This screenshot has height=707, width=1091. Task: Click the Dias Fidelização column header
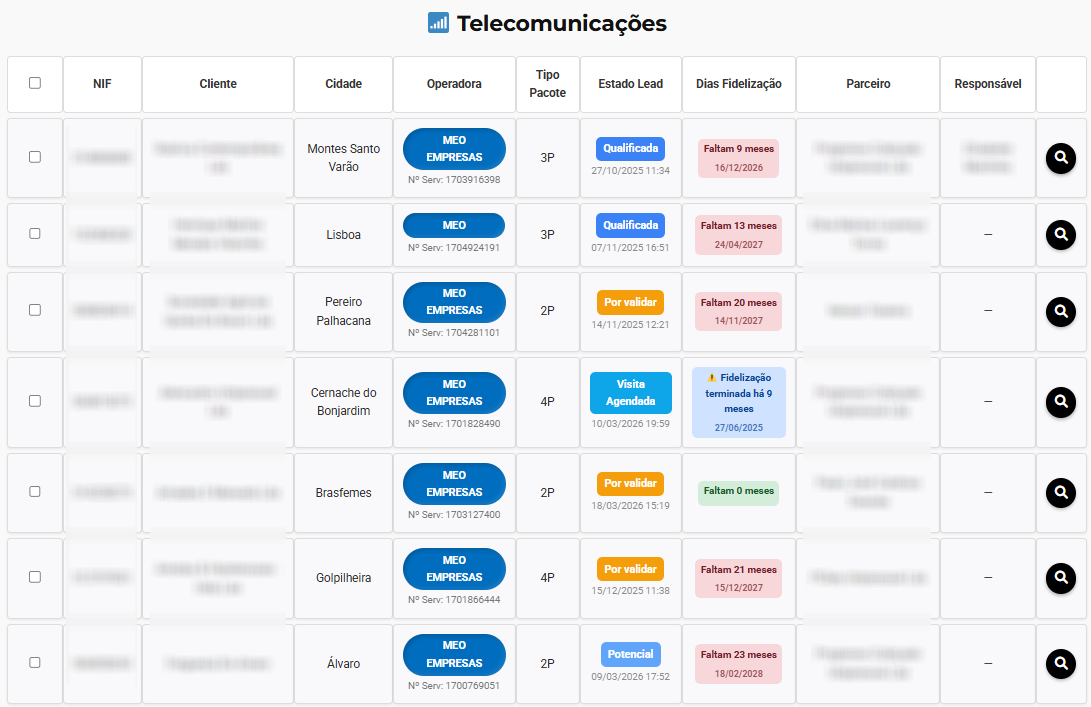739,84
